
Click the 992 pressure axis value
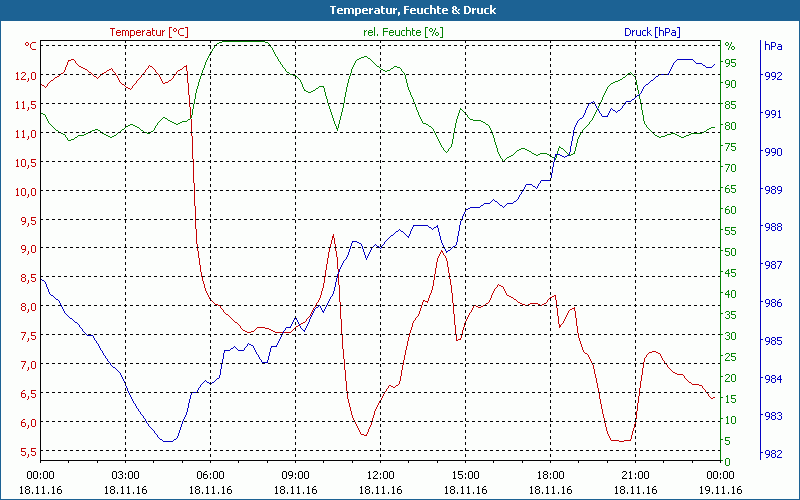(773, 76)
